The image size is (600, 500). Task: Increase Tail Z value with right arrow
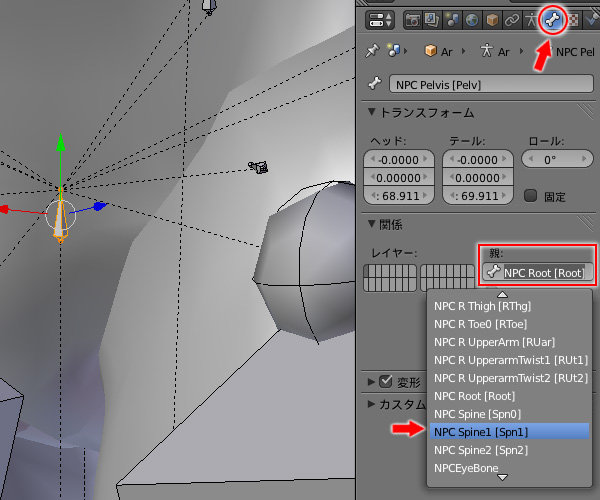(504, 195)
